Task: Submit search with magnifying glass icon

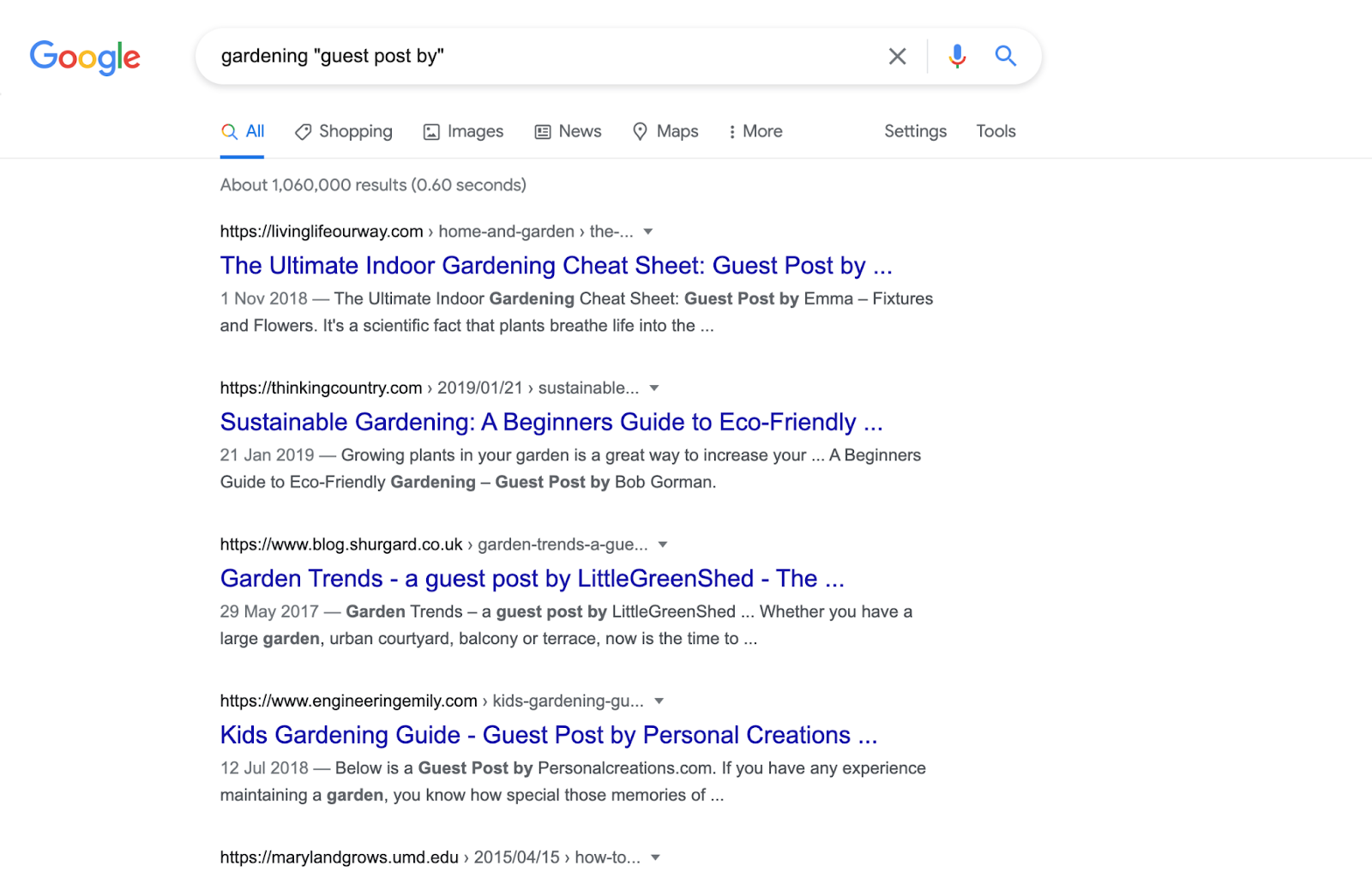Action: (1006, 57)
